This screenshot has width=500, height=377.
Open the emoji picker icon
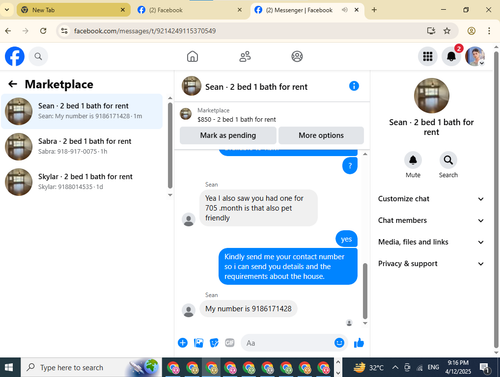pyautogui.click(x=339, y=343)
